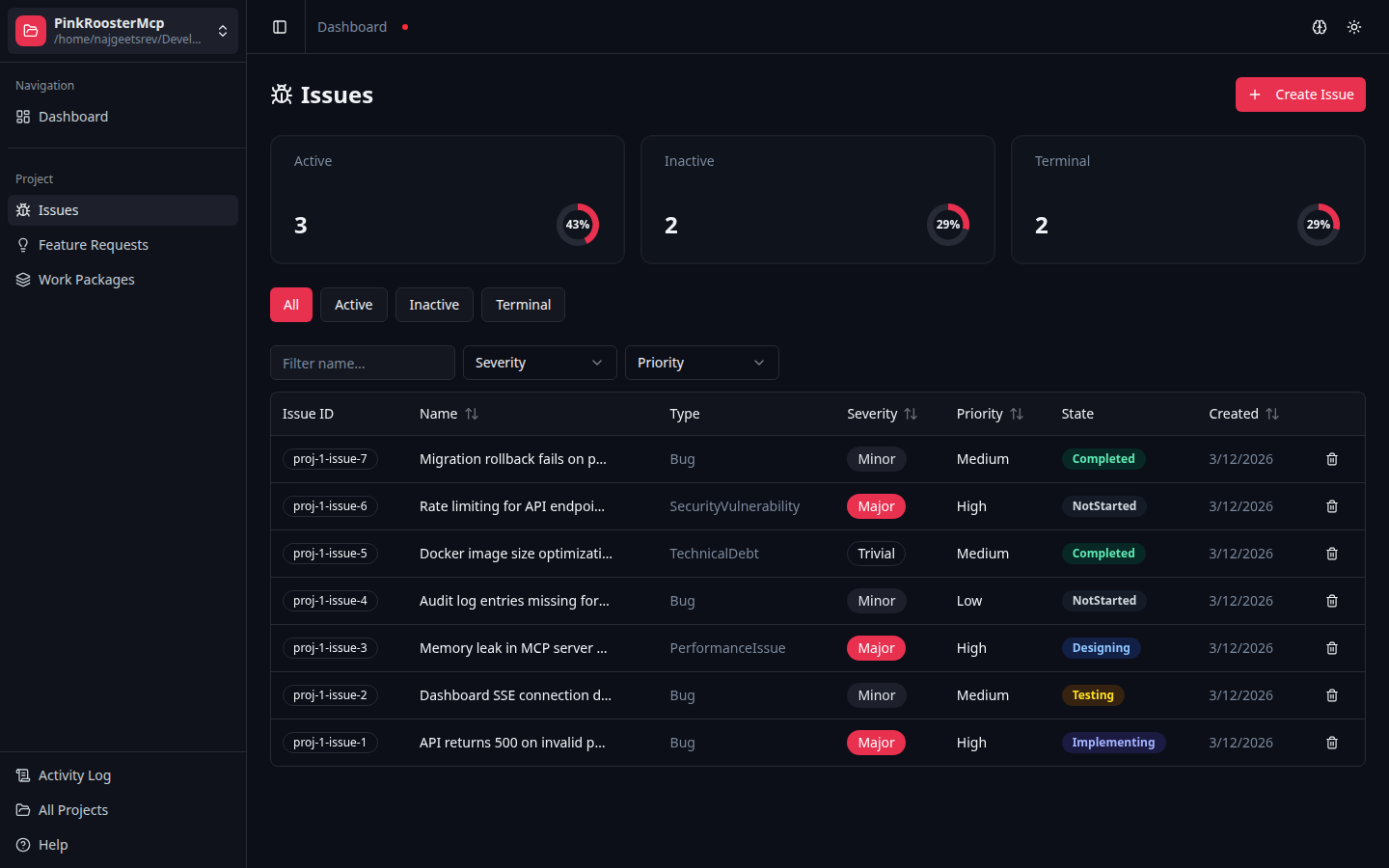The image size is (1389, 868).
Task: Select Issues in the sidebar
Action: [x=123, y=210]
